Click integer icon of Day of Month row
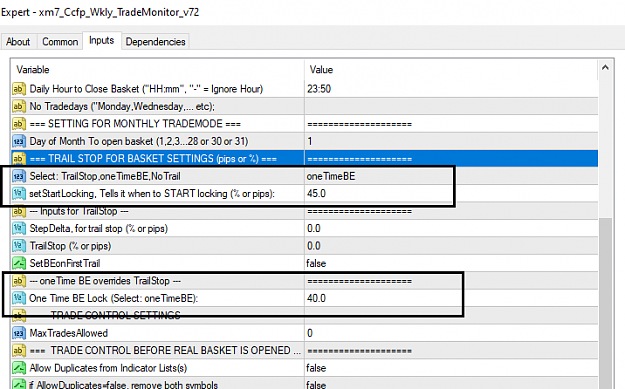The height and width of the screenshot is (389, 625). click(x=19, y=141)
